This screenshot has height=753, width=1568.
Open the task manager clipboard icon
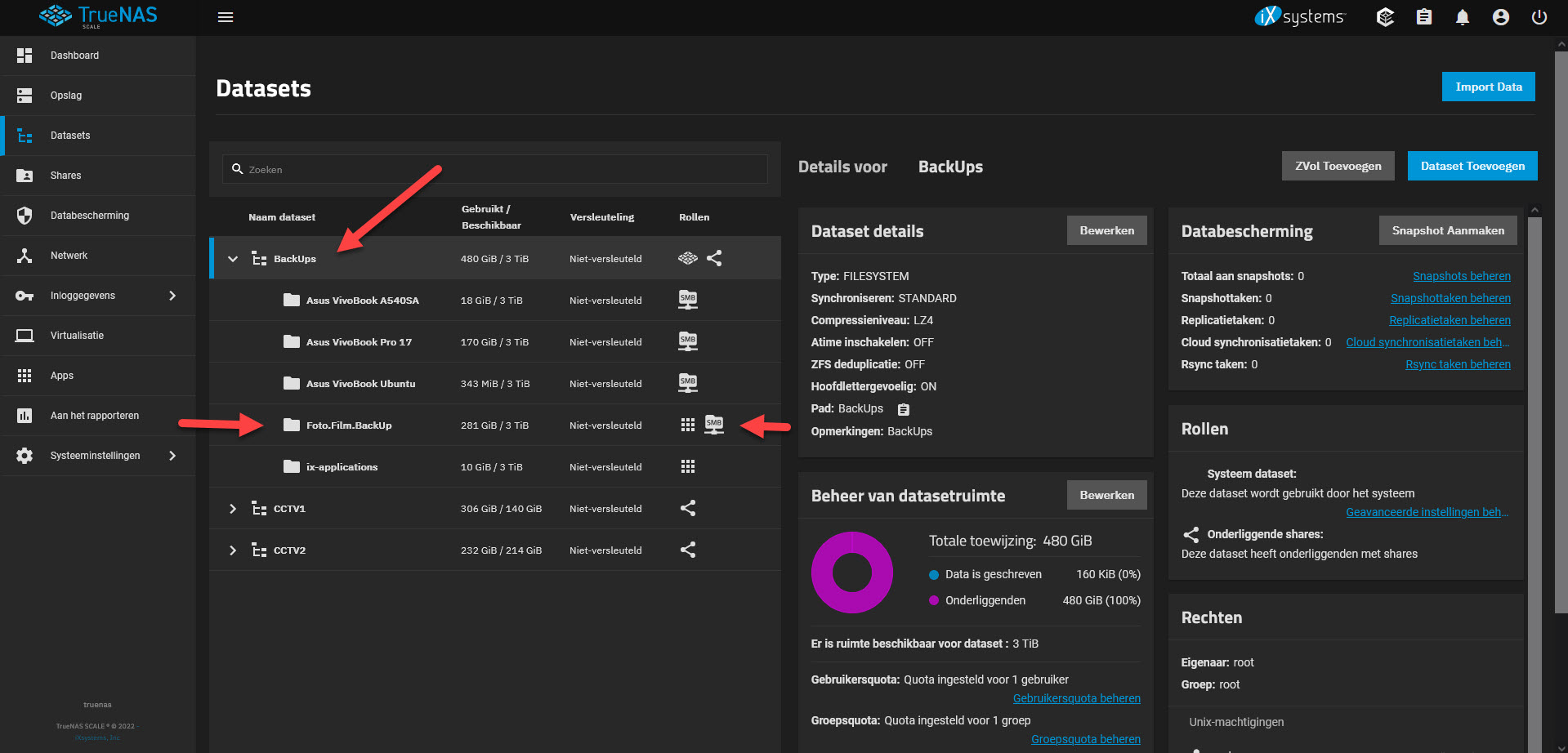click(x=1424, y=17)
